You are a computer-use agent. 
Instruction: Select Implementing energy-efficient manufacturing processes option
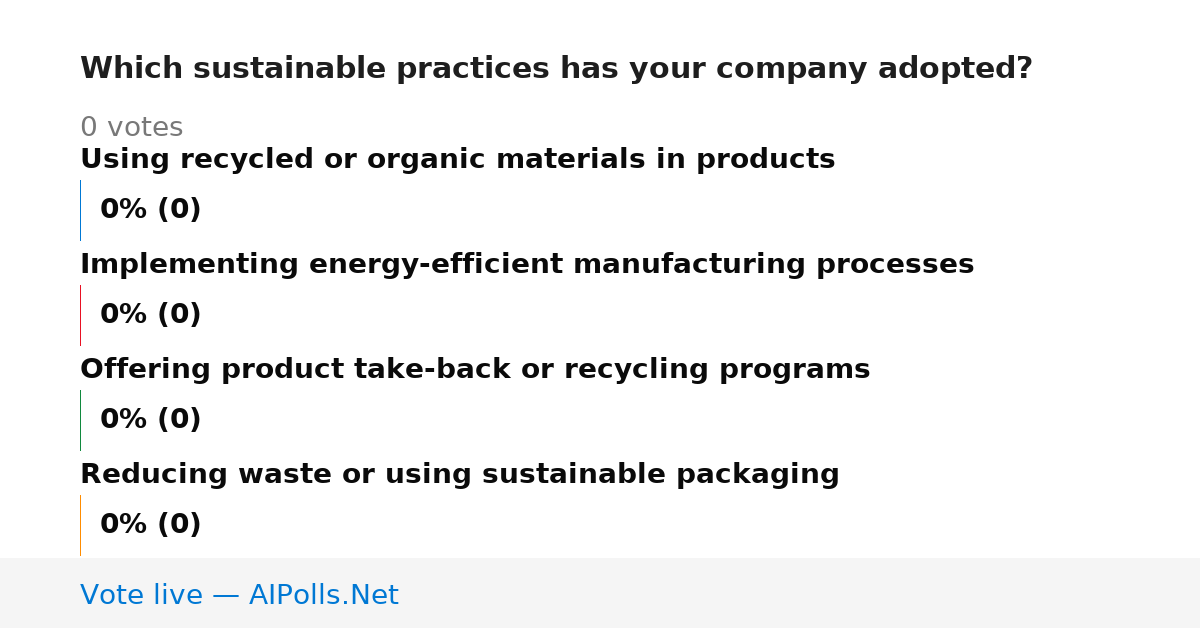527,265
